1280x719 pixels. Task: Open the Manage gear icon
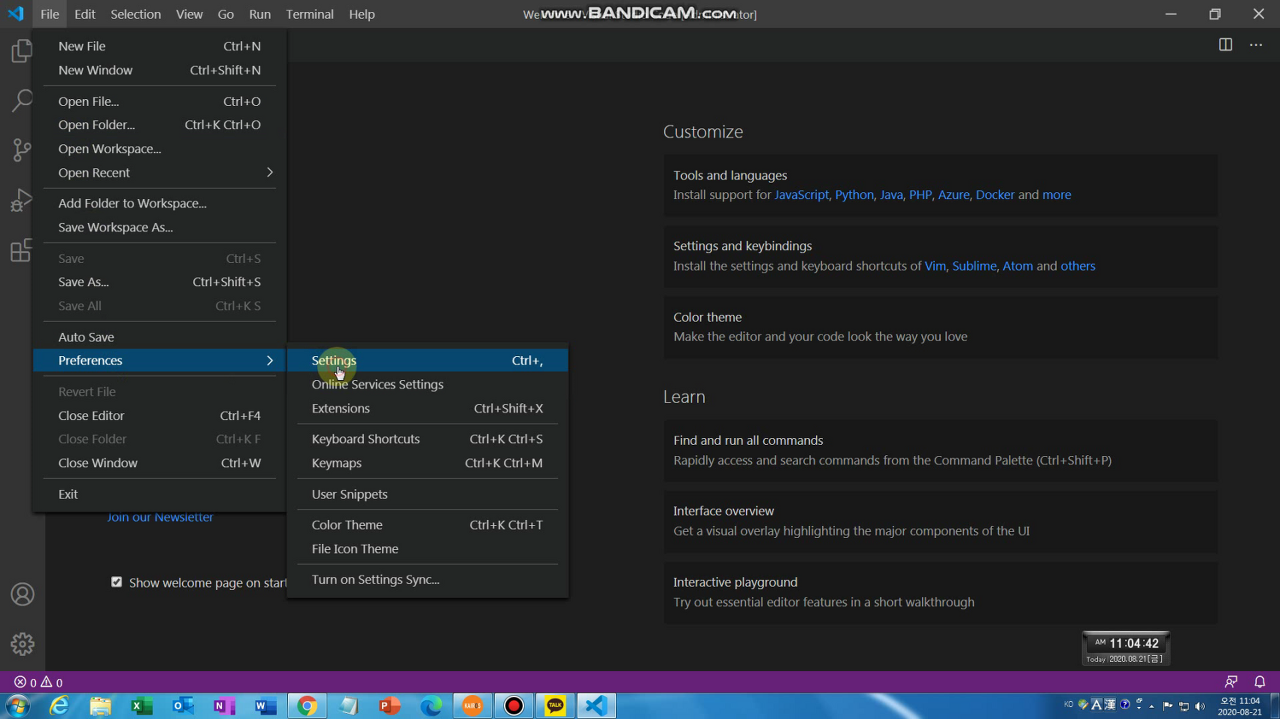click(x=22, y=644)
